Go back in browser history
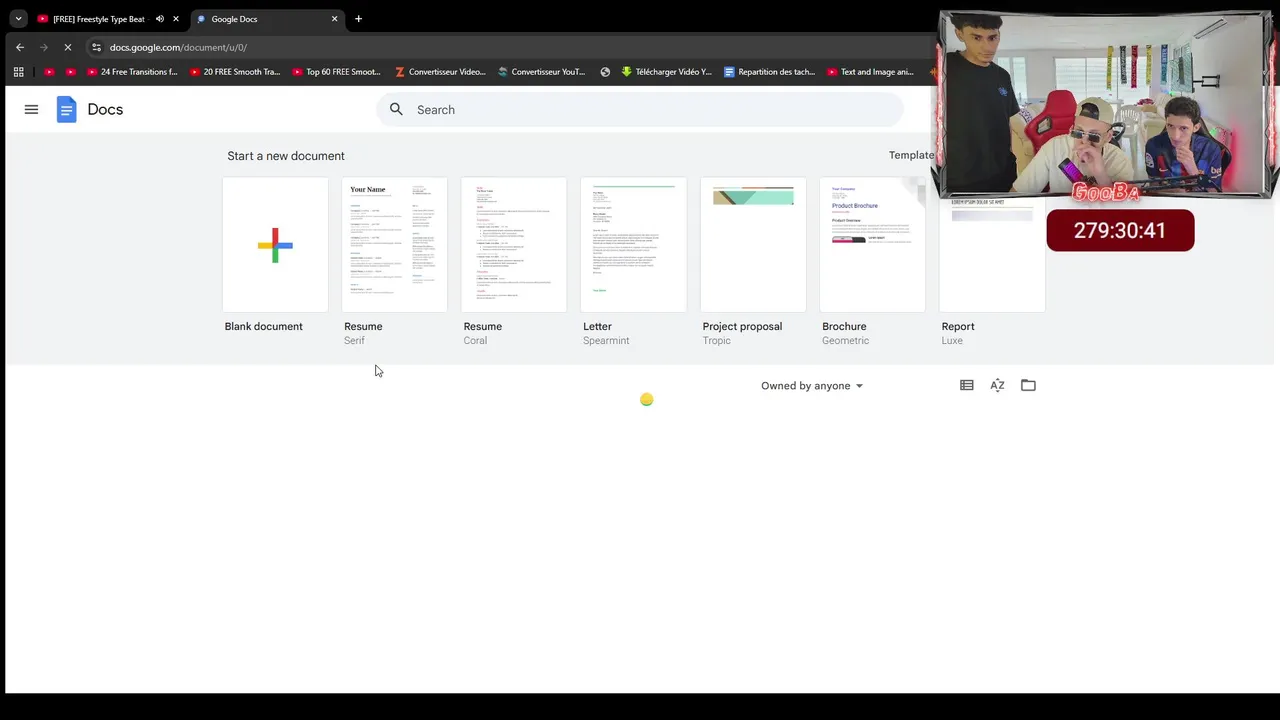Viewport: 1280px width, 720px height. (20, 47)
